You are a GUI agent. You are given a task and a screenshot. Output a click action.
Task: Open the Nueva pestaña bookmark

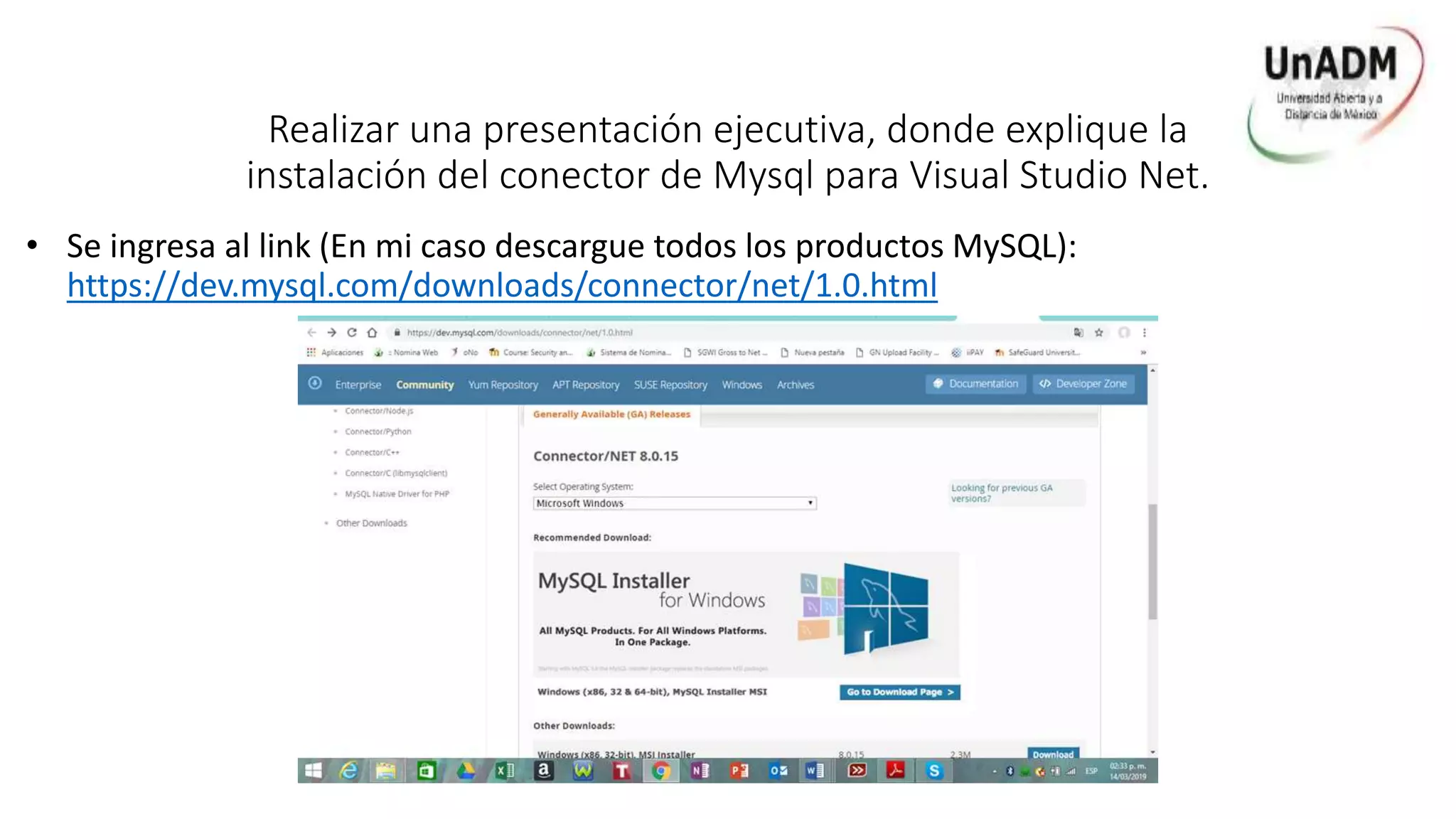(x=813, y=352)
